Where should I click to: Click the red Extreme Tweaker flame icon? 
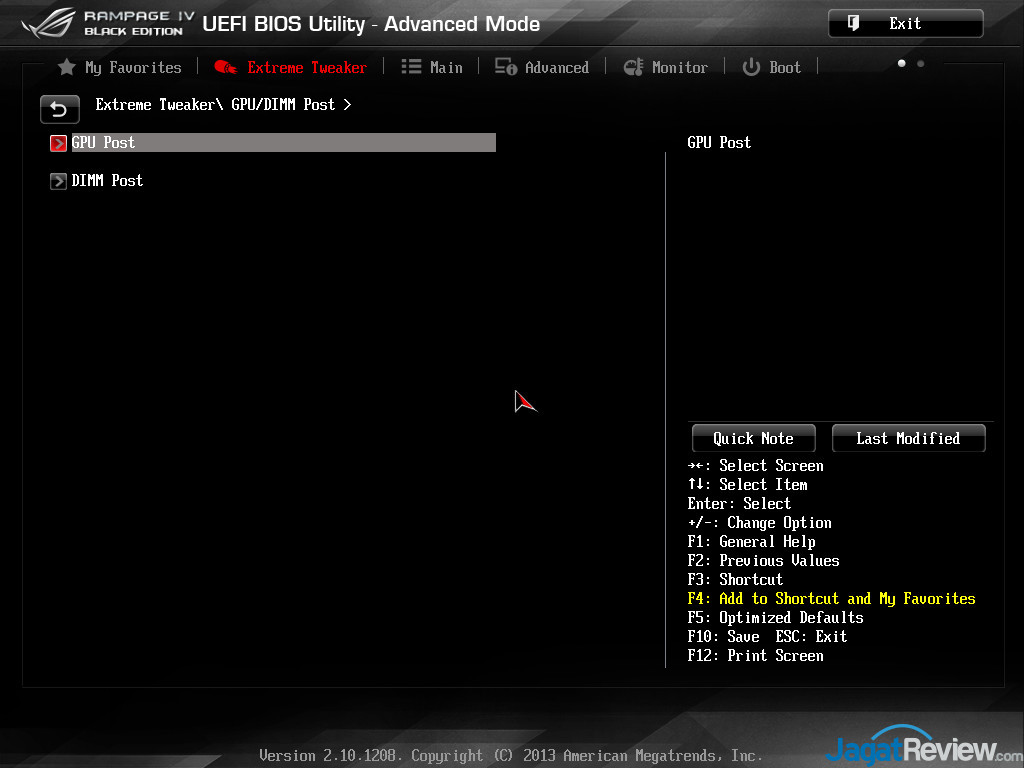pyautogui.click(x=225, y=67)
